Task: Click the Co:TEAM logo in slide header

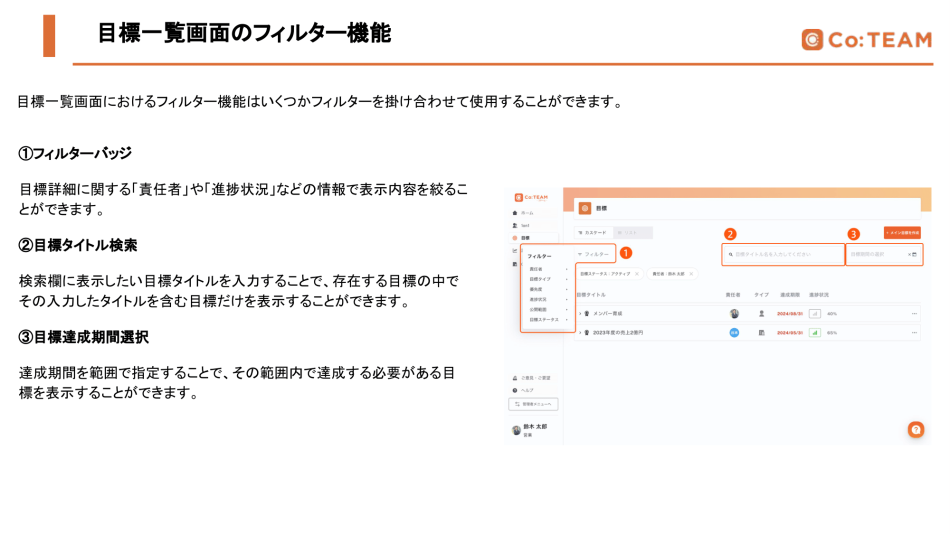Action: pos(866,40)
